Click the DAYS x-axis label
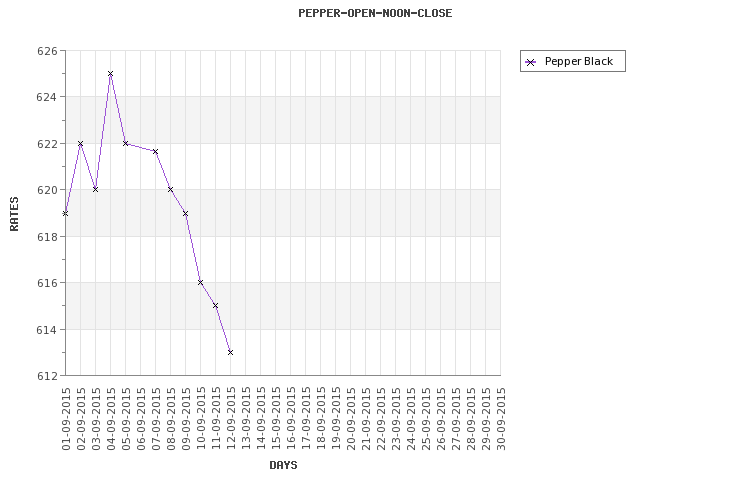750x500 pixels. (283, 465)
